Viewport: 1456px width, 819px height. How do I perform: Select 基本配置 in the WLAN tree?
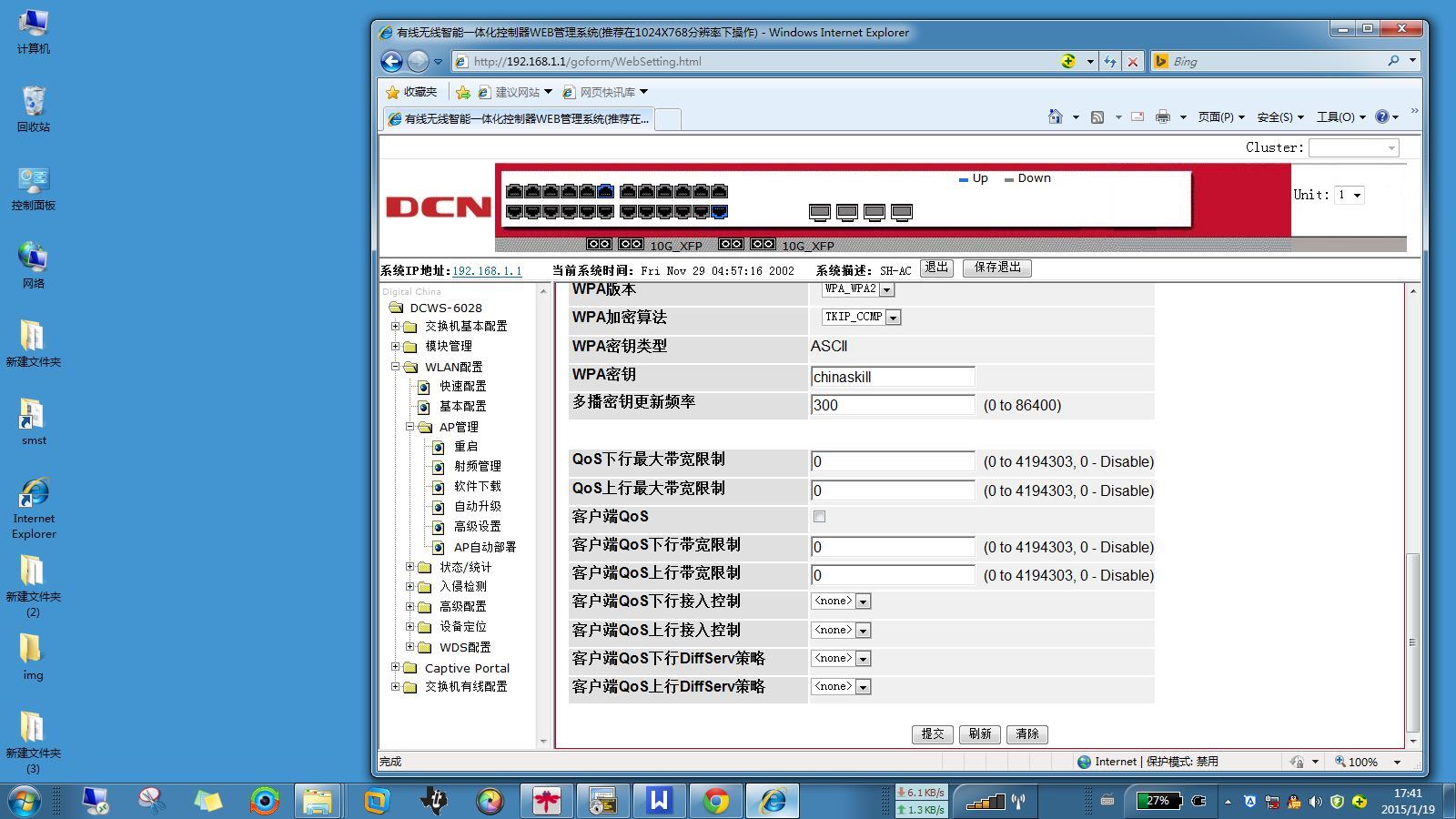463,407
